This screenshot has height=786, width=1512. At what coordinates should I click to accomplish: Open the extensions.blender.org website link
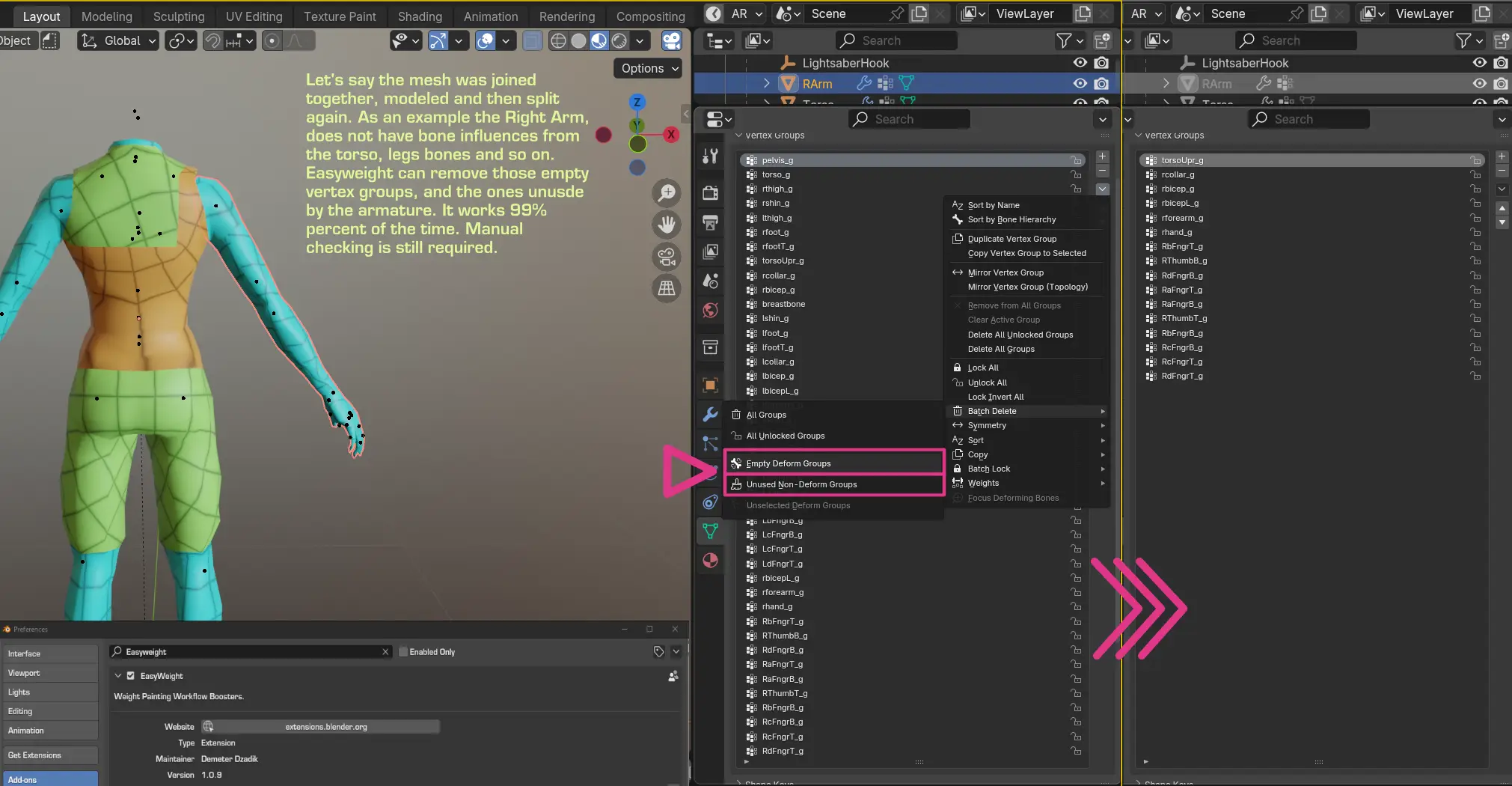(325, 727)
